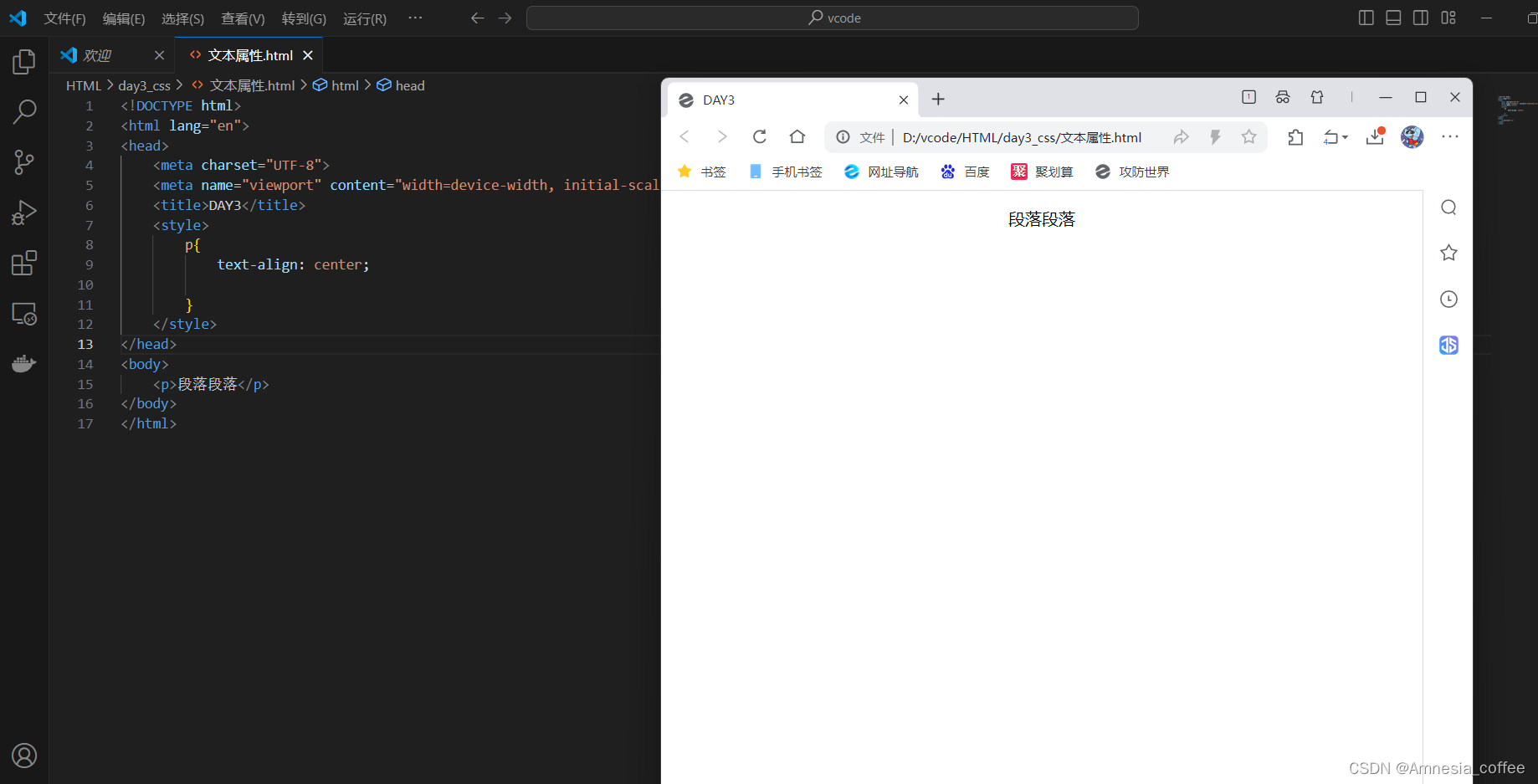Image resolution: width=1538 pixels, height=784 pixels.
Task: Go back in VS Code navigation
Action: [x=477, y=18]
